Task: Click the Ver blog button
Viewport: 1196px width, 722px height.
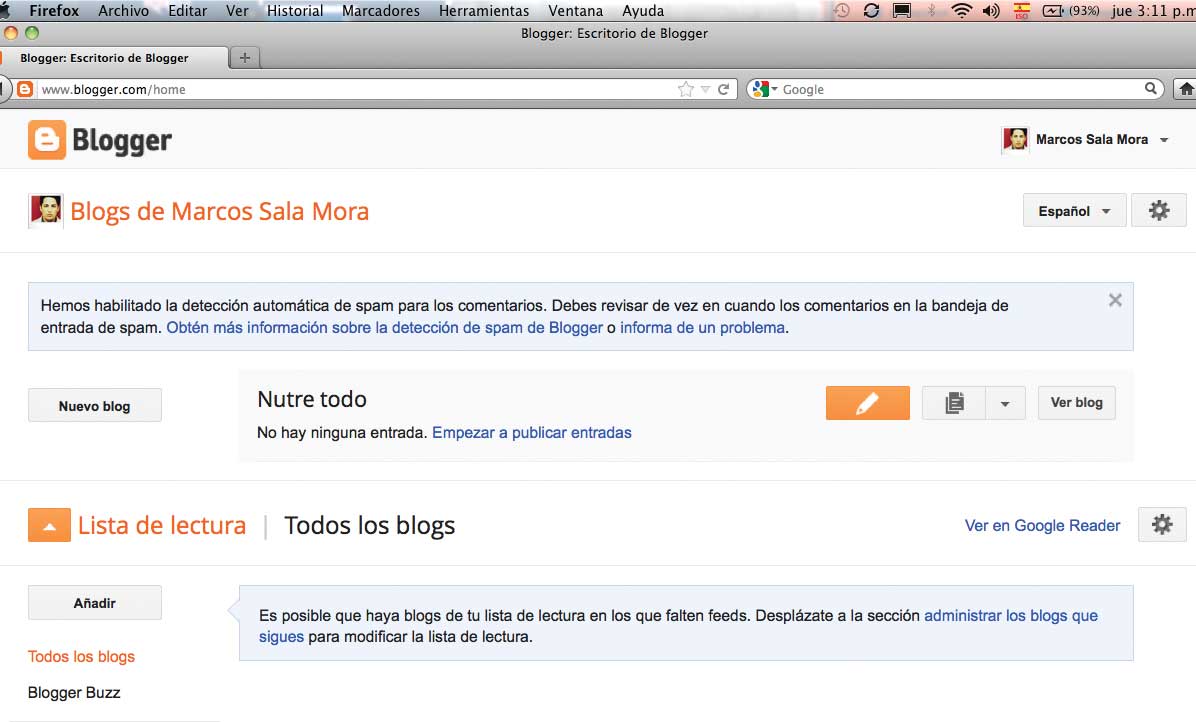Action: pos(1076,403)
